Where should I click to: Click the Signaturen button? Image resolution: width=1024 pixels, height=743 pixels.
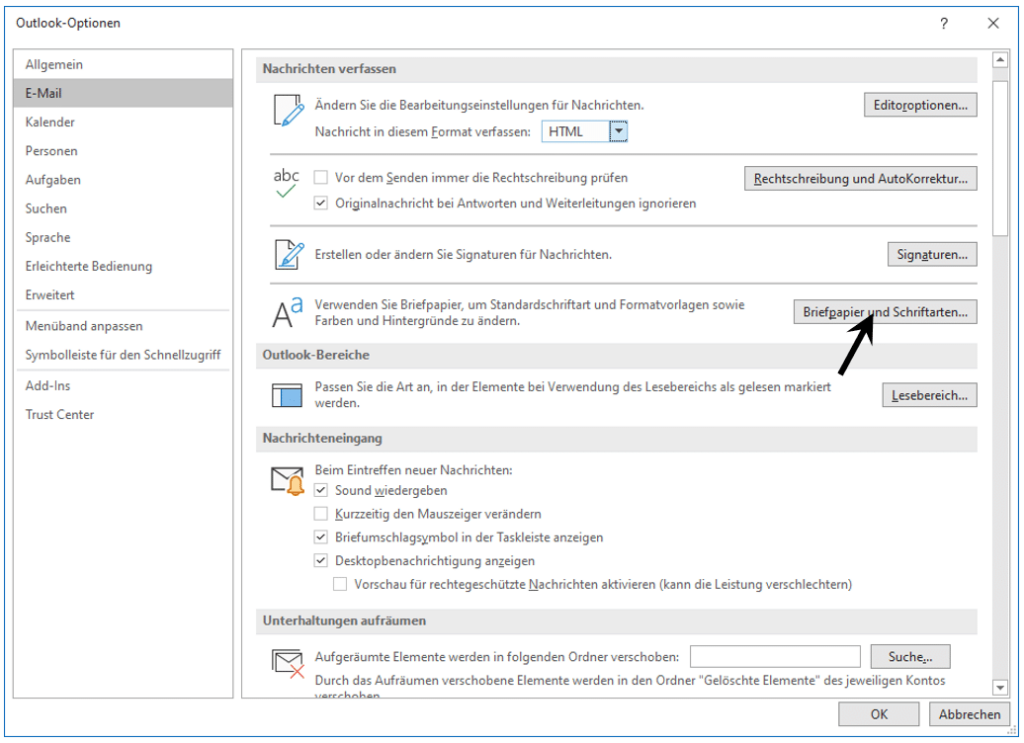click(x=932, y=254)
